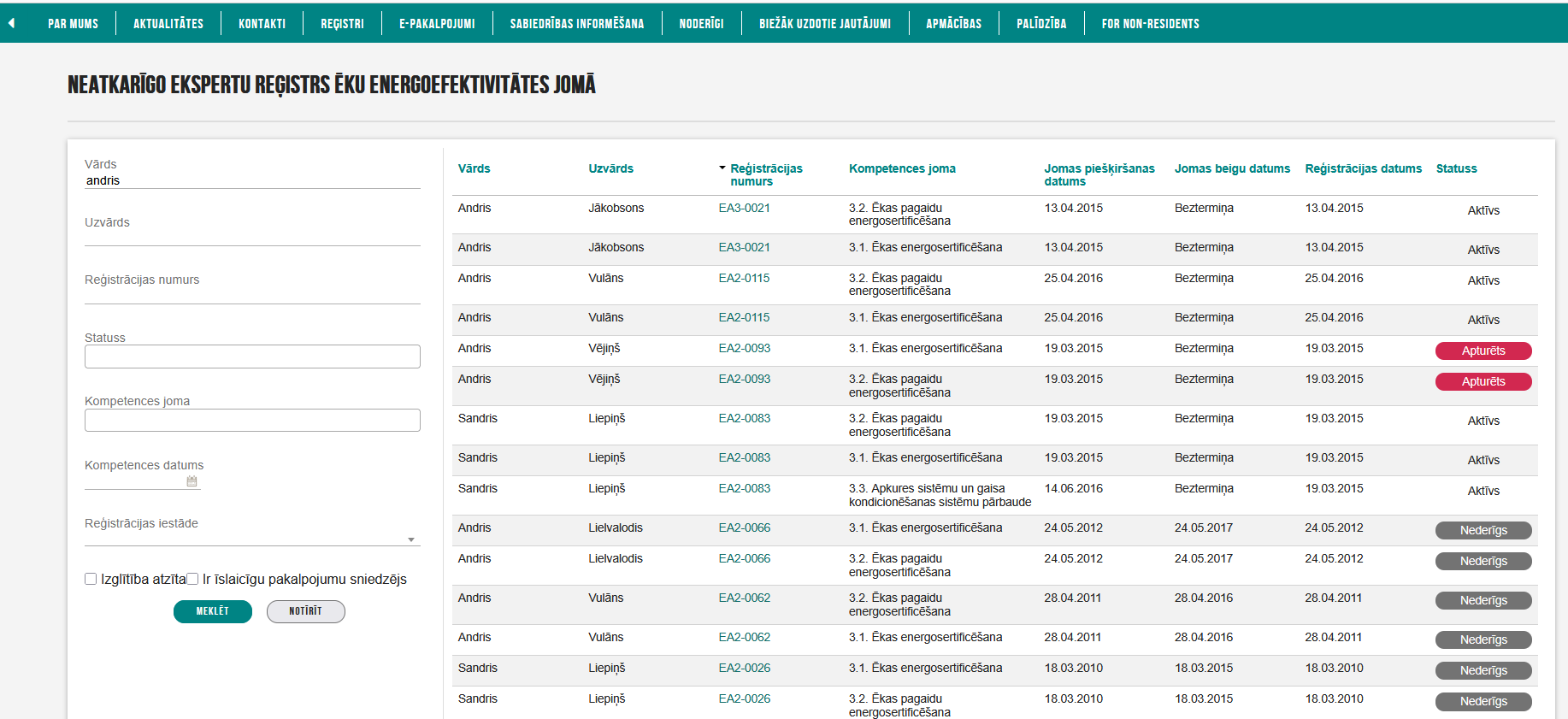Expand the Reģistrācijas iestāde dropdown
The image size is (1568, 719).
410,539
